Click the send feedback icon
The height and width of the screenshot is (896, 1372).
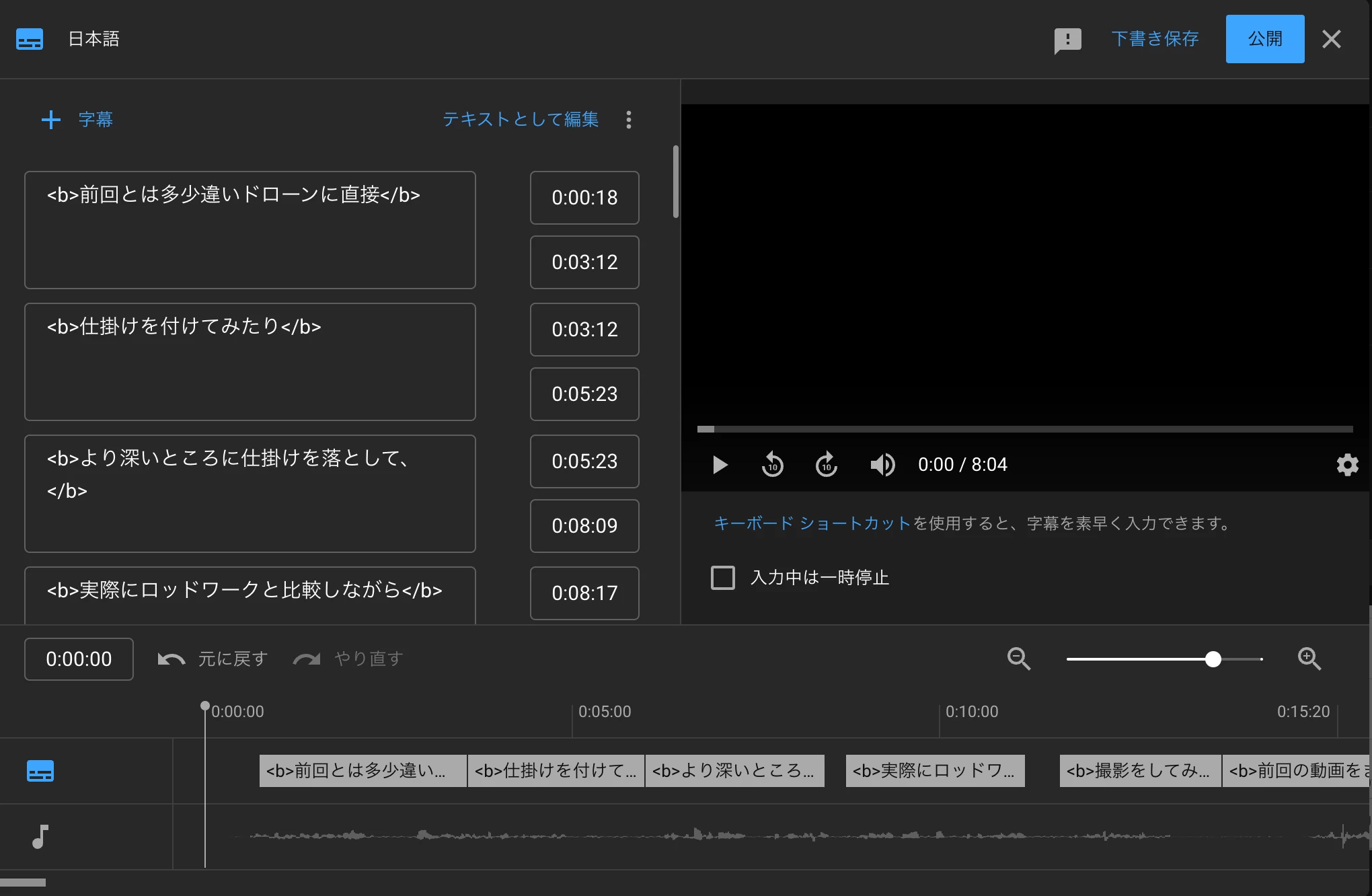pos(1067,40)
